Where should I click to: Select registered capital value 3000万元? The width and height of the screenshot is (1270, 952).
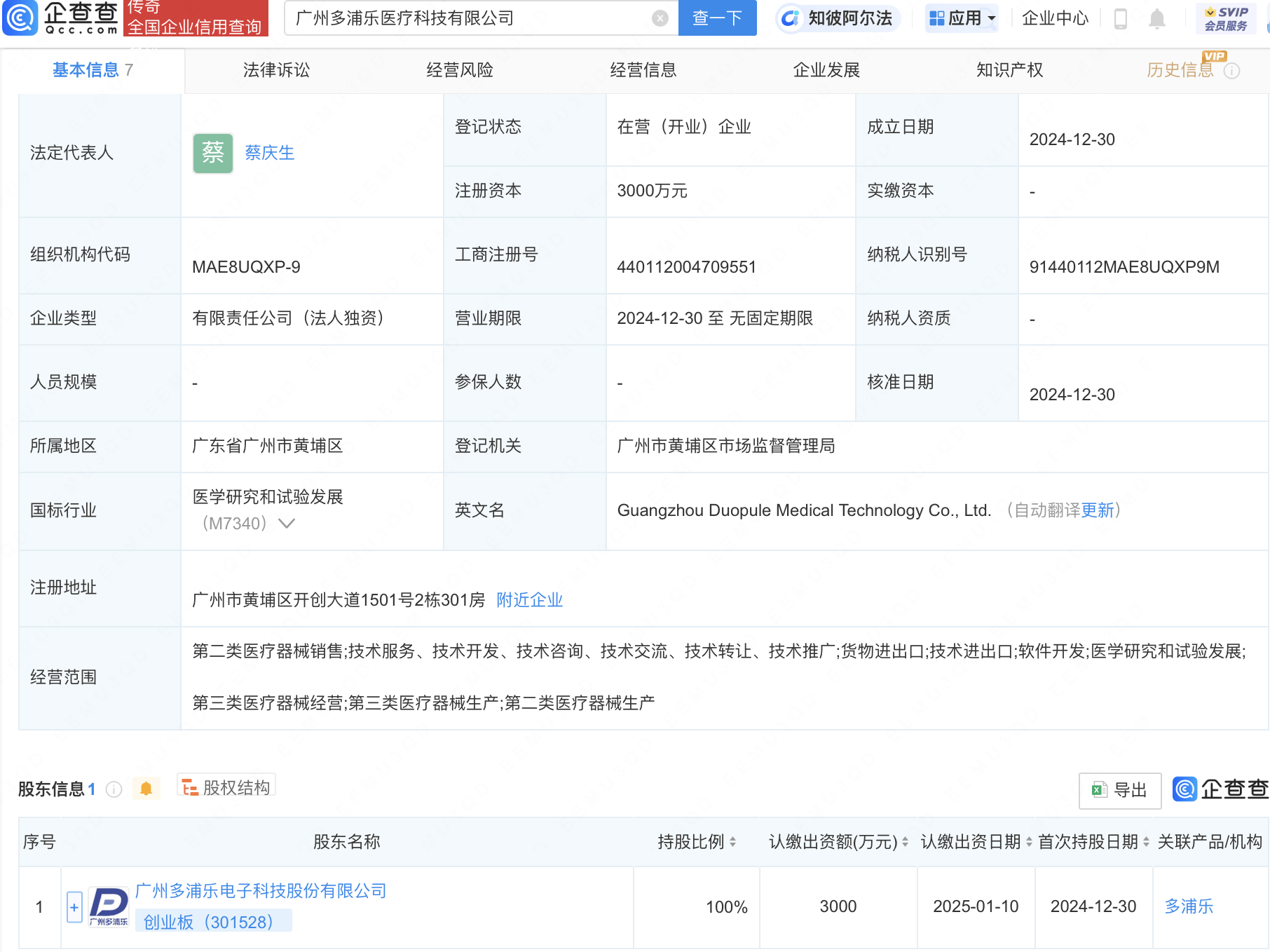(x=653, y=191)
